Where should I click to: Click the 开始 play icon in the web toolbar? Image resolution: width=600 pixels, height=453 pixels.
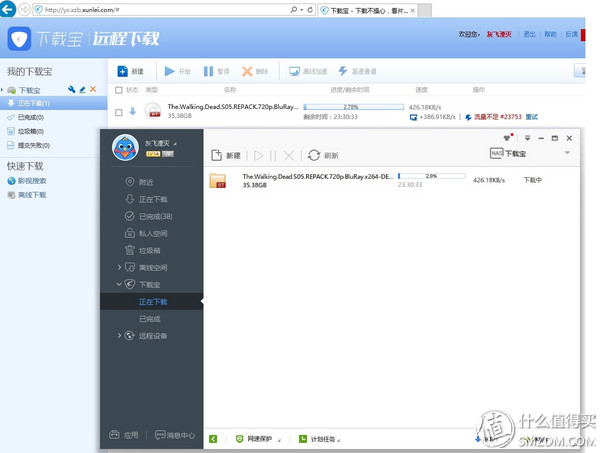(170, 71)
